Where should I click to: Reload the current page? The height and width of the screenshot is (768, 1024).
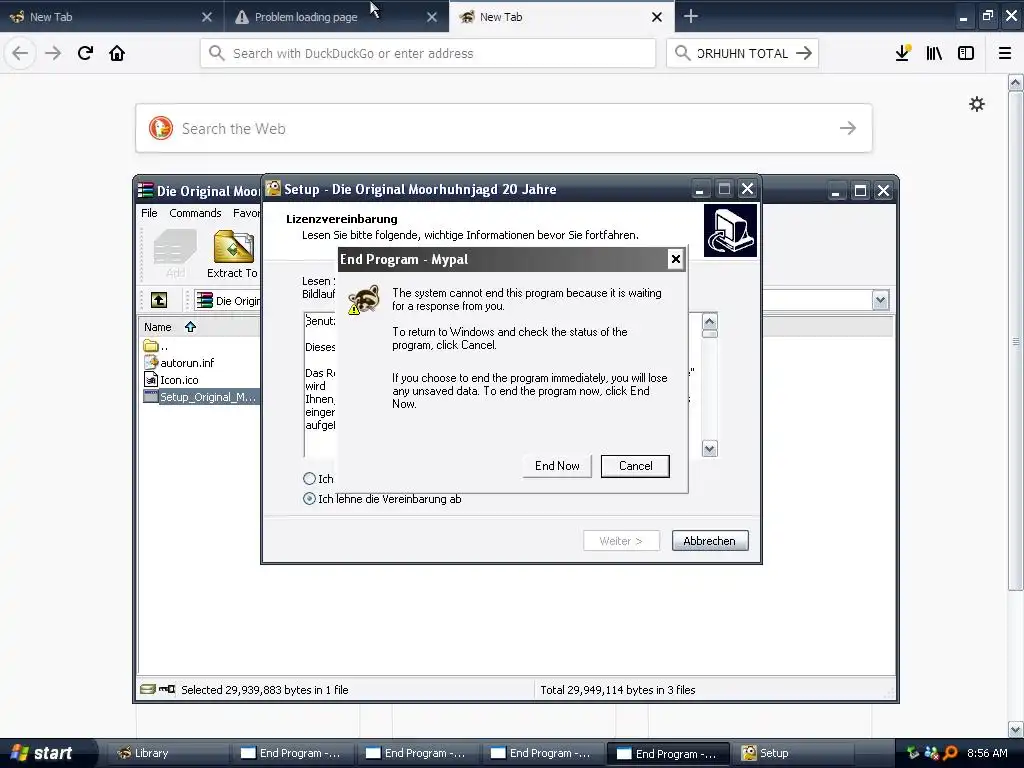pos(85,53)
